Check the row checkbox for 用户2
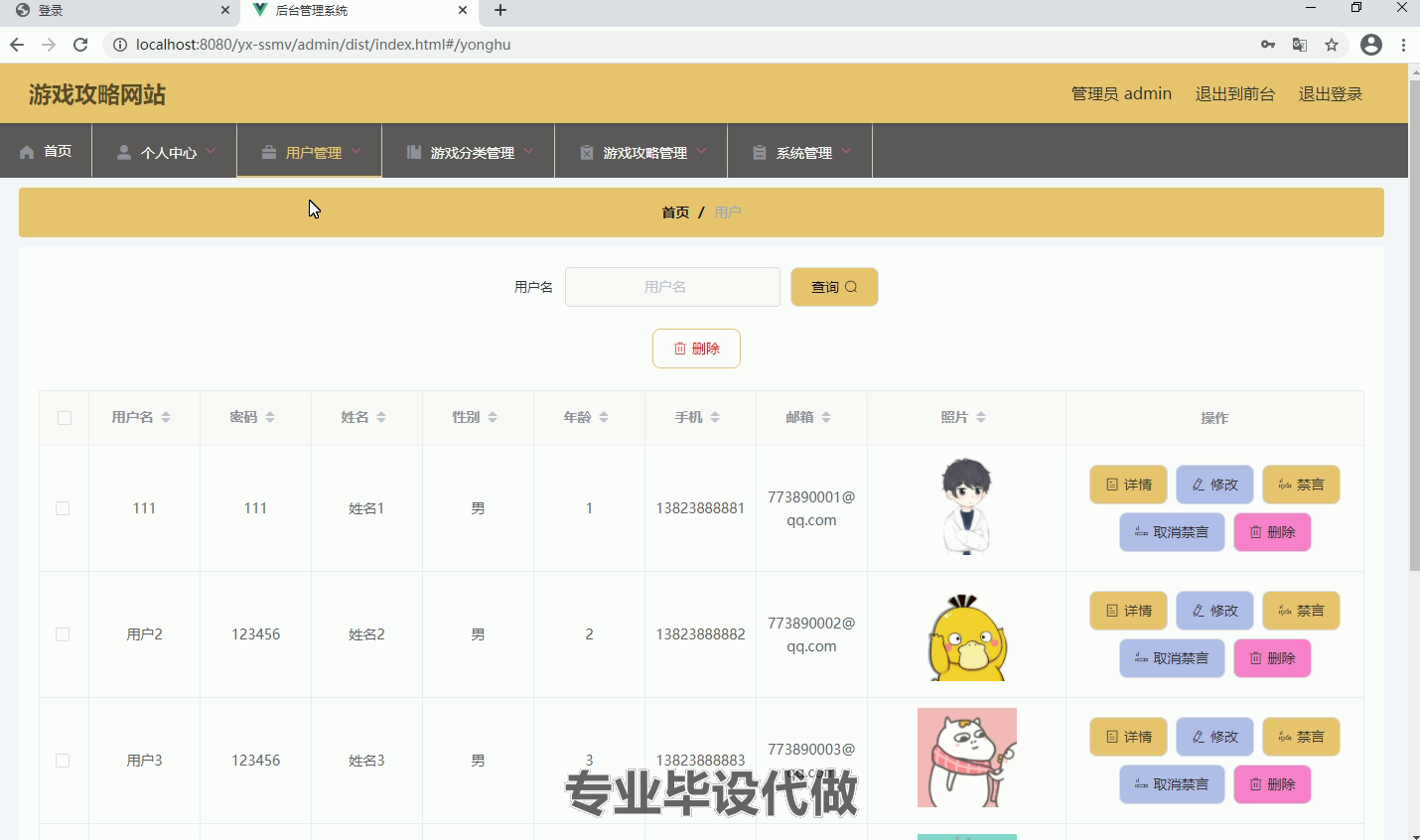Viewport: 1420px width, 840px height. coord(63,634)
